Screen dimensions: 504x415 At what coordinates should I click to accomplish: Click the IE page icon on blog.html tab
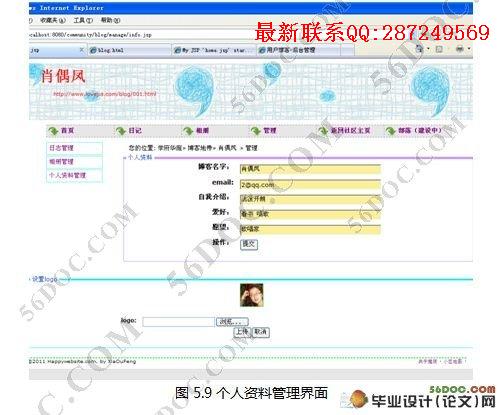coord(94,50)
